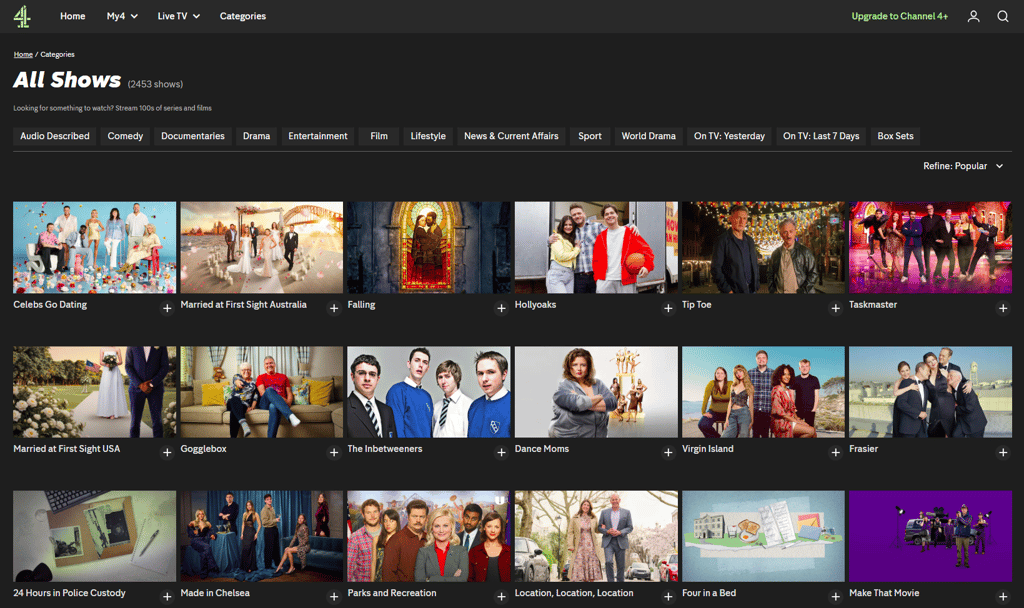Viewport: 1024px width, 608px height.
Task: Open the Gogglebox show thumbnail
Action: (262, 392)
